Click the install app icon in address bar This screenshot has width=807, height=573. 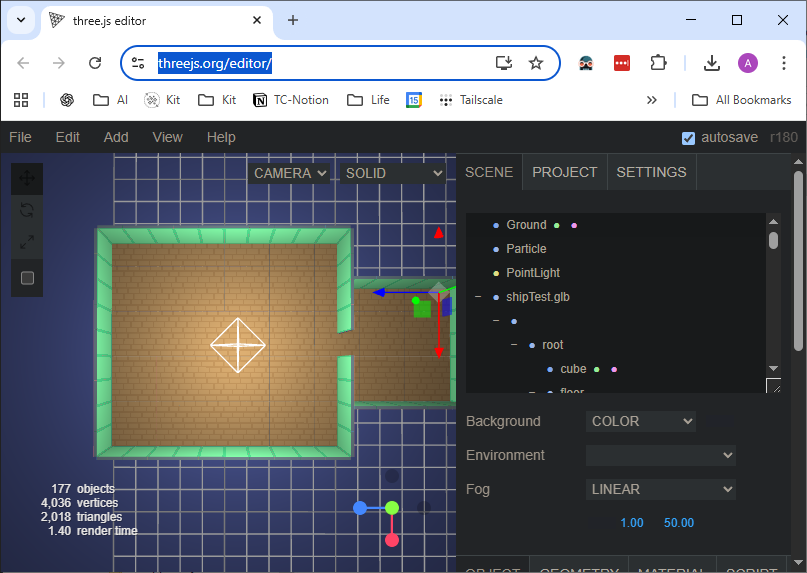click(504, 63)
